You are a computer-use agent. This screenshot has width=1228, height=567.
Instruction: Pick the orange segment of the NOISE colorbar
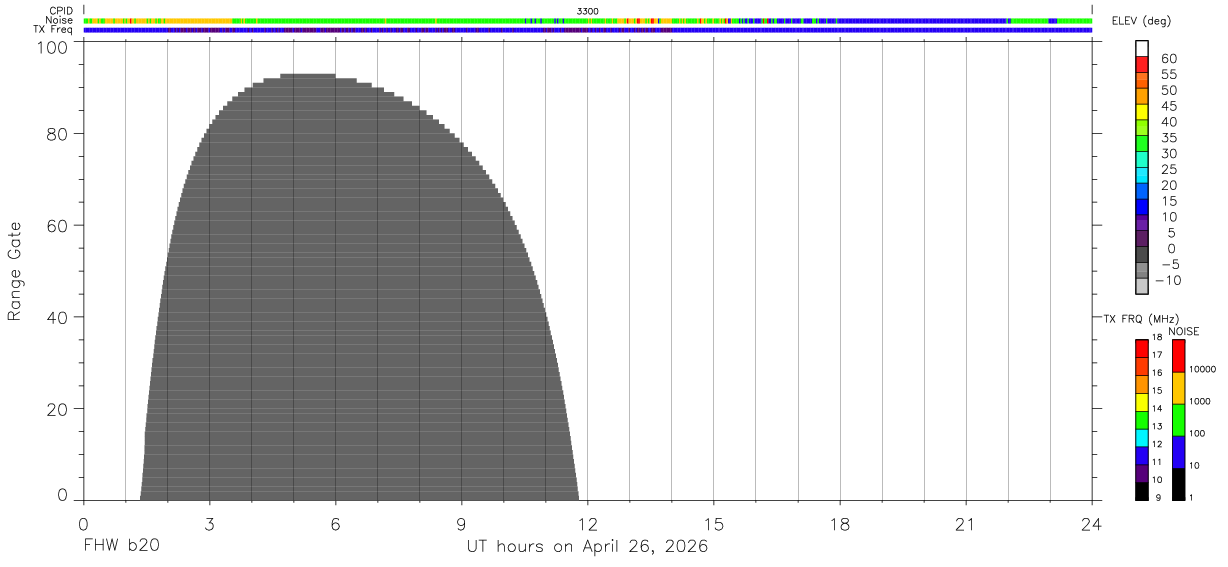pyautogui.click(x=1178, y=388)
